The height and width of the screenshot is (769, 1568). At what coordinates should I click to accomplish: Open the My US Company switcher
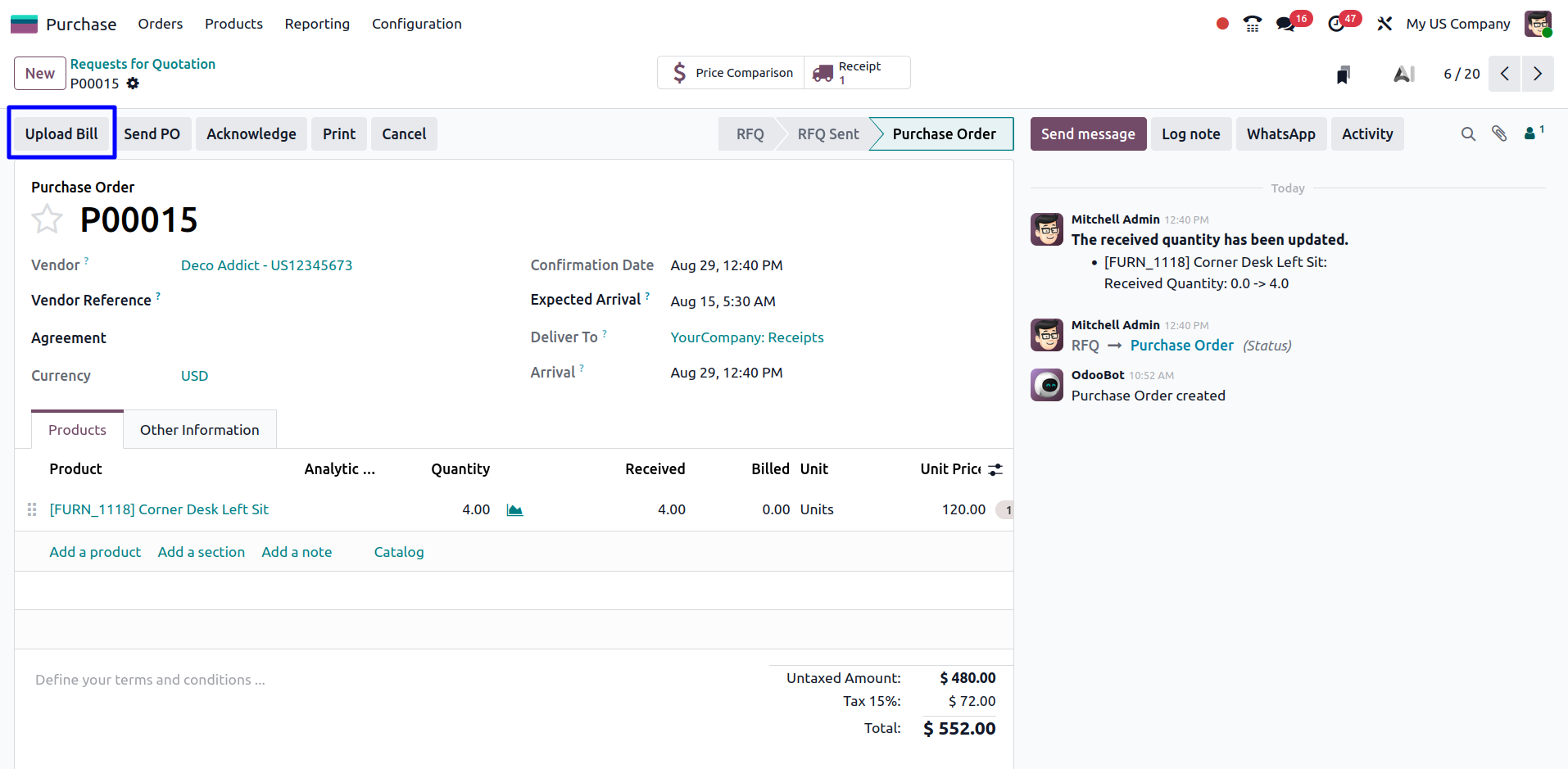click(1457, 24)
